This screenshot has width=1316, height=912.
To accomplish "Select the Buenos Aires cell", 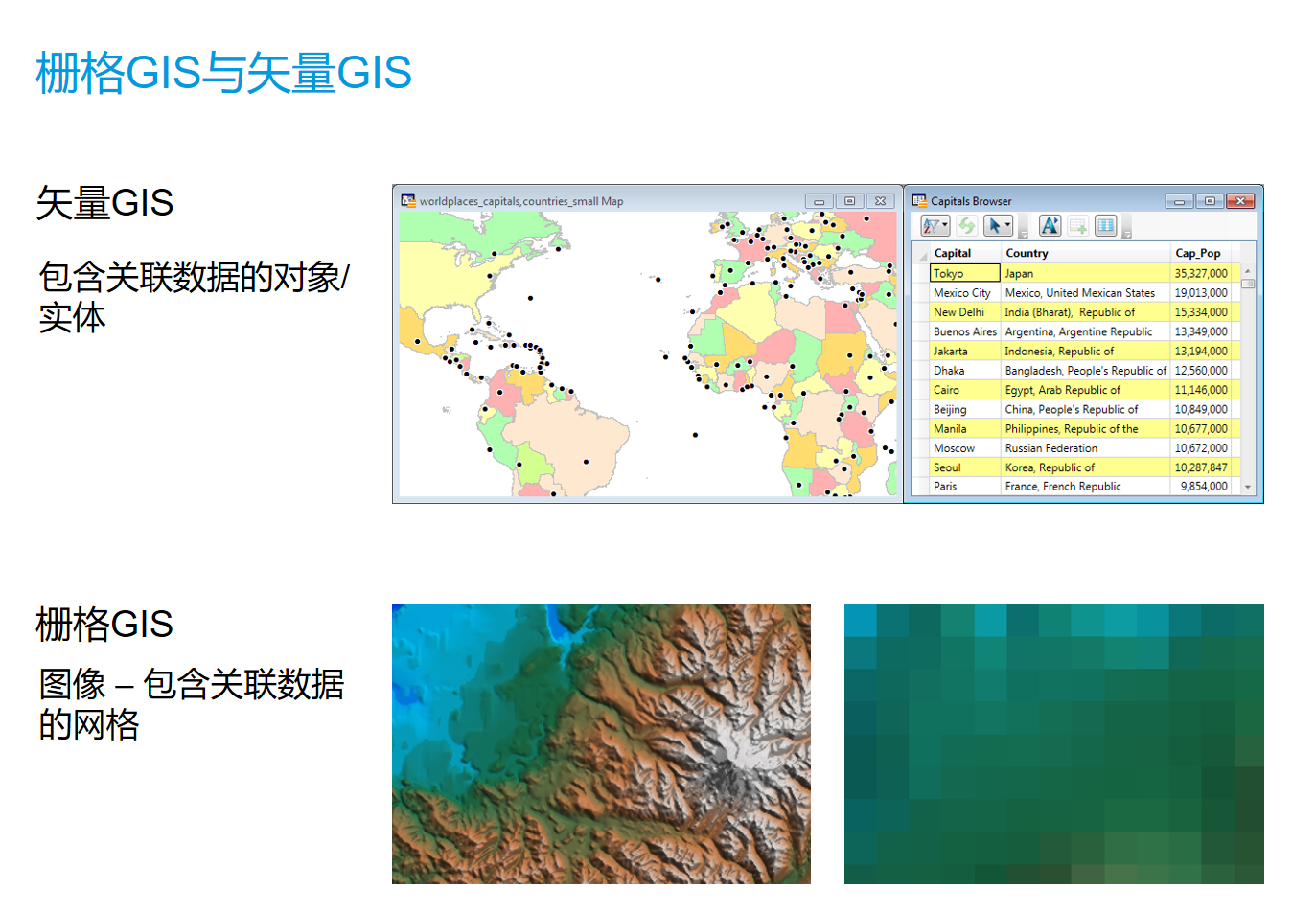I will pyautogui.click(x=964, y=331).
